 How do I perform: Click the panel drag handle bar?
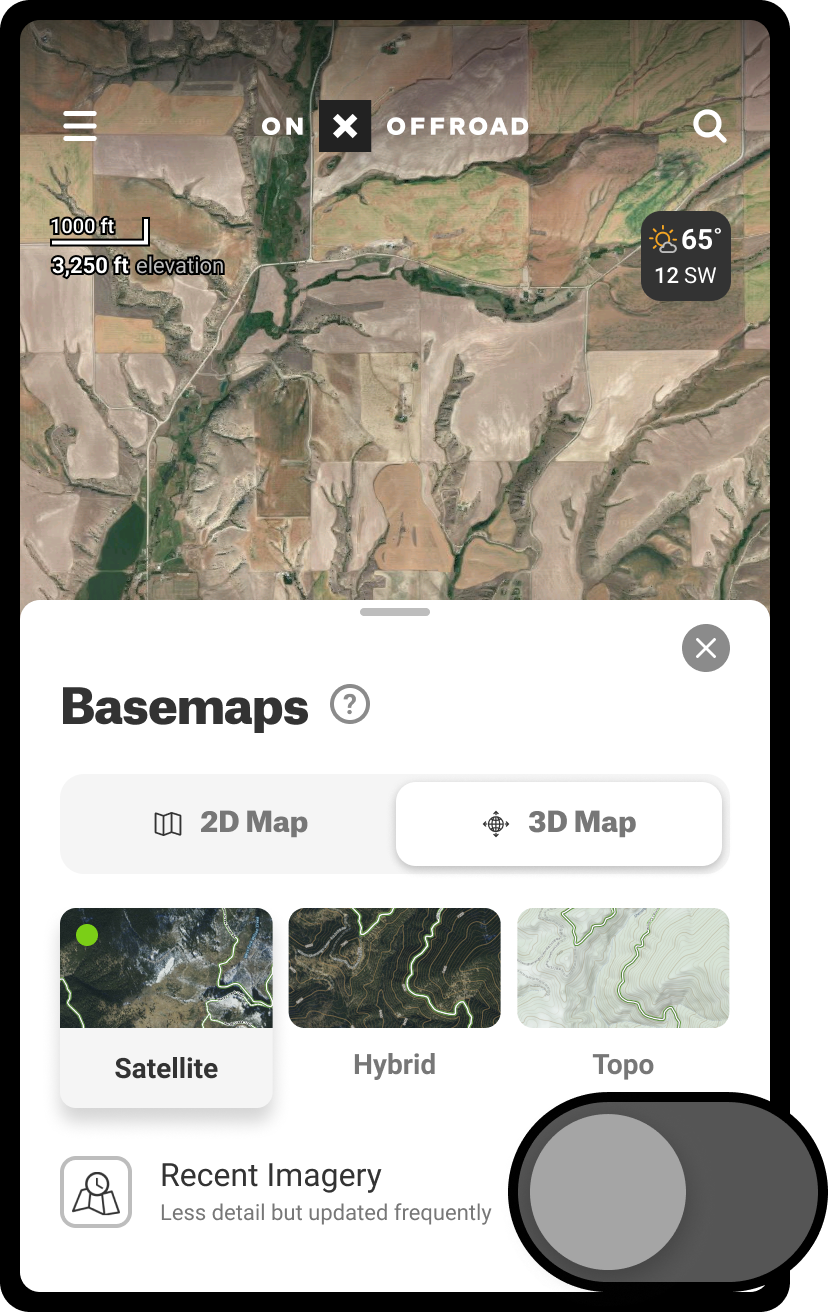395,612
